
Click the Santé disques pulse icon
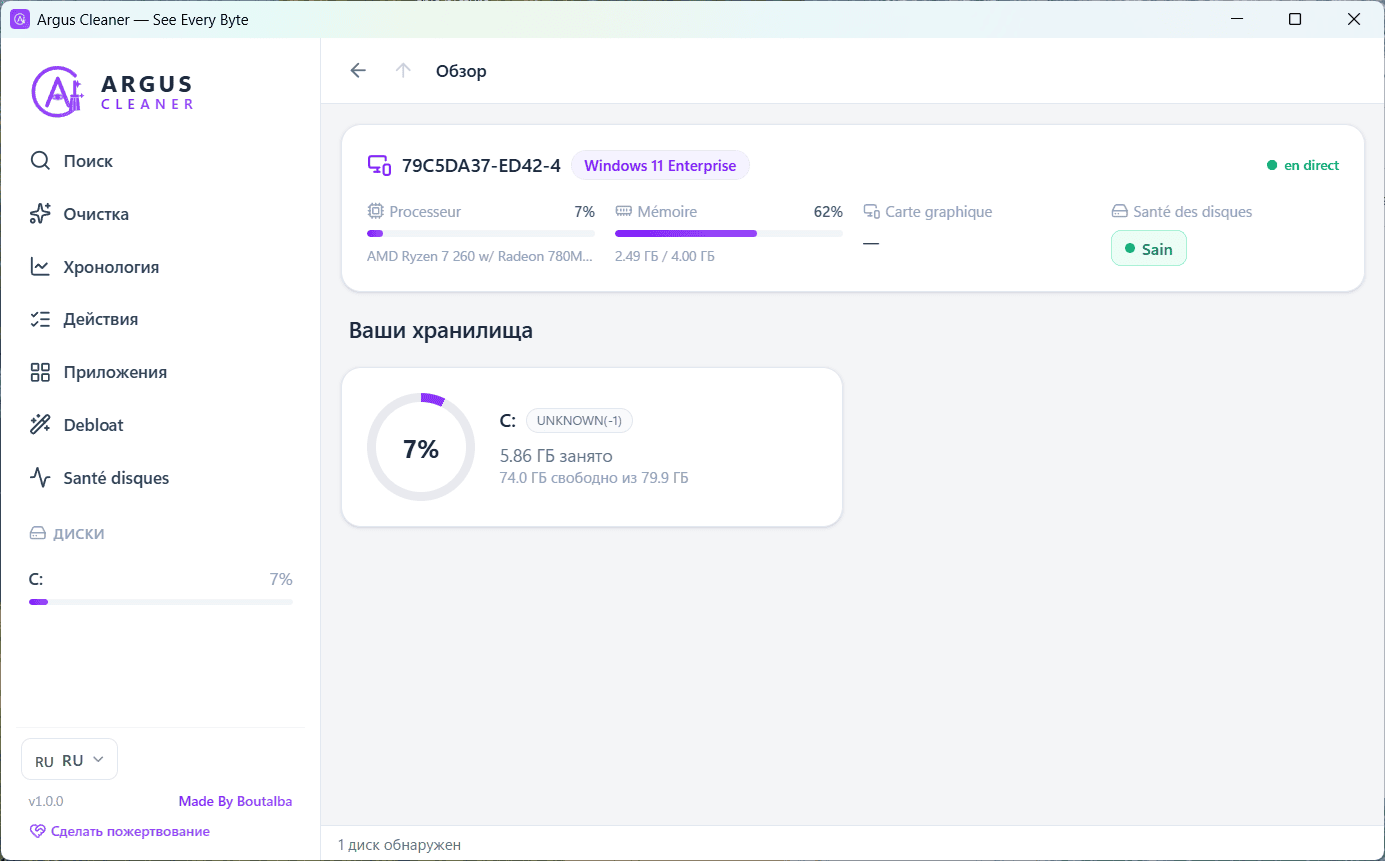(40, 478)
